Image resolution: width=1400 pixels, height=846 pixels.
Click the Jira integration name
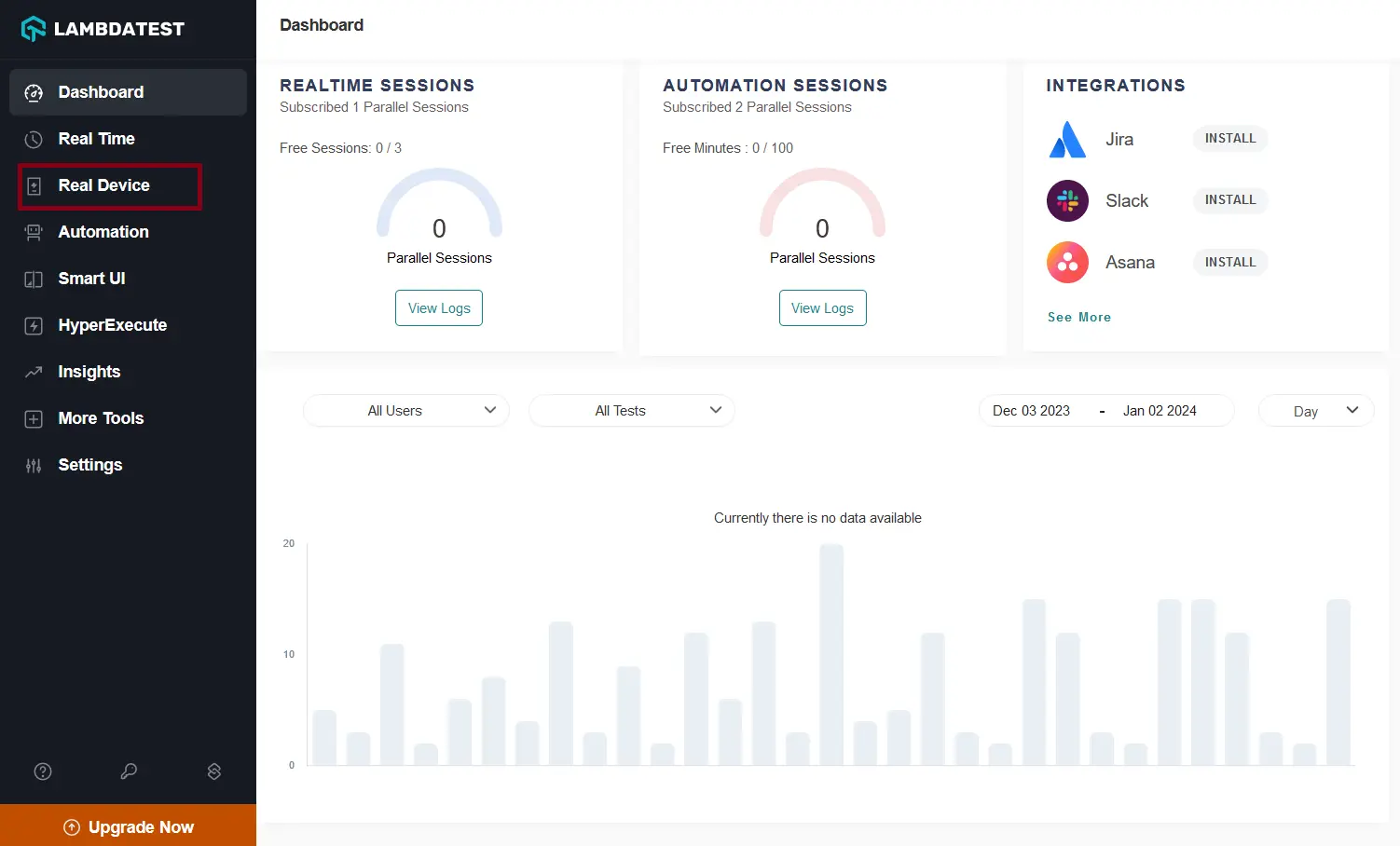pos(1119,140)
